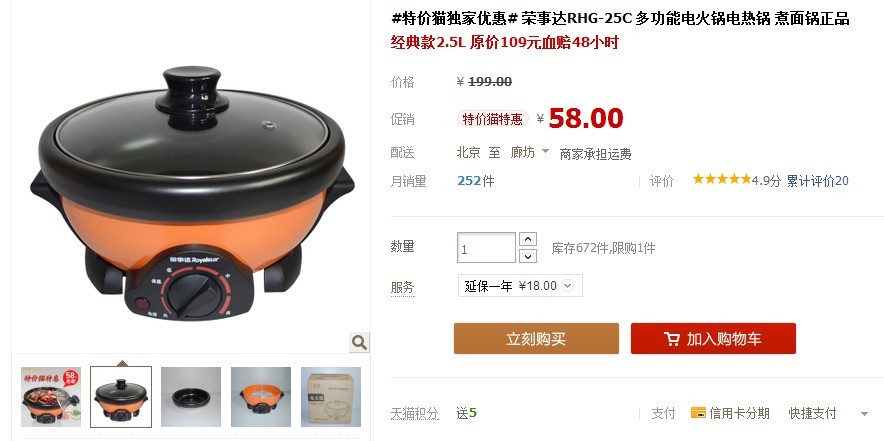Decrease quantity with the down arrow
Screen dimensions: 884x441
tap(527, 257)
